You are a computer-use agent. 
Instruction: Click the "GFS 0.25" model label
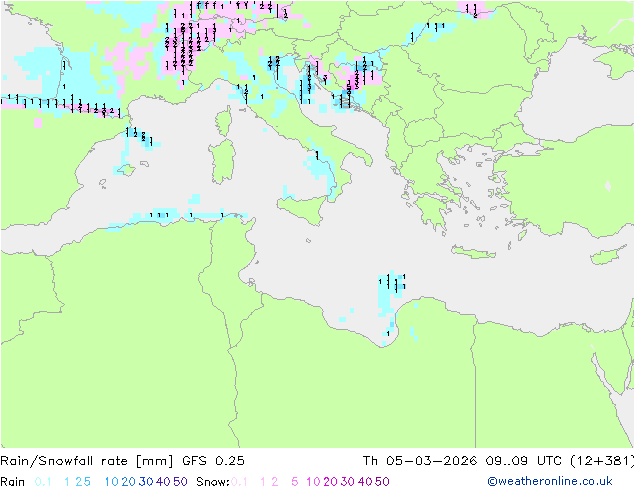pos(213,461)
